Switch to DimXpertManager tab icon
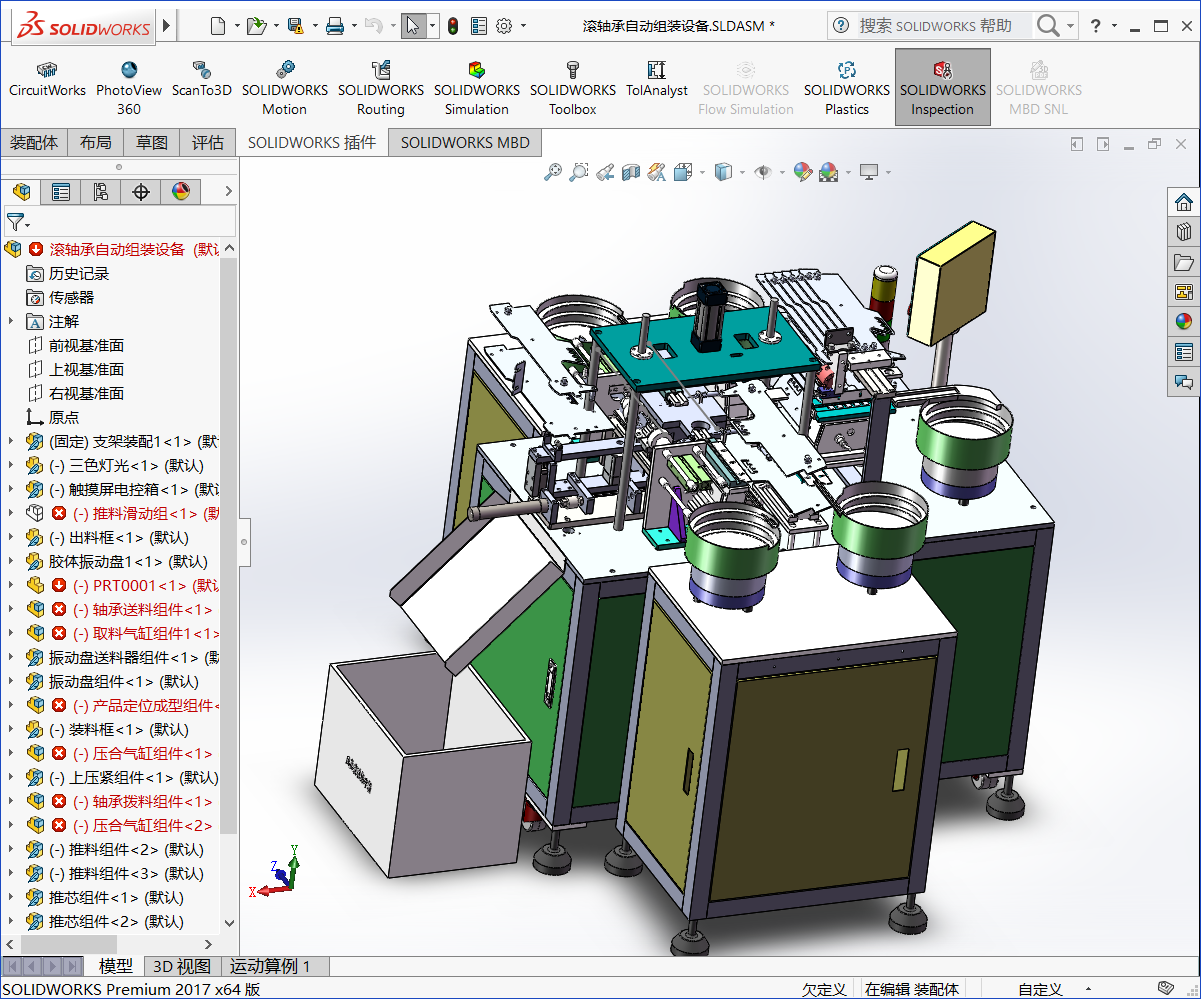This screenshot has height=999, width=1201. coord(141,191)
